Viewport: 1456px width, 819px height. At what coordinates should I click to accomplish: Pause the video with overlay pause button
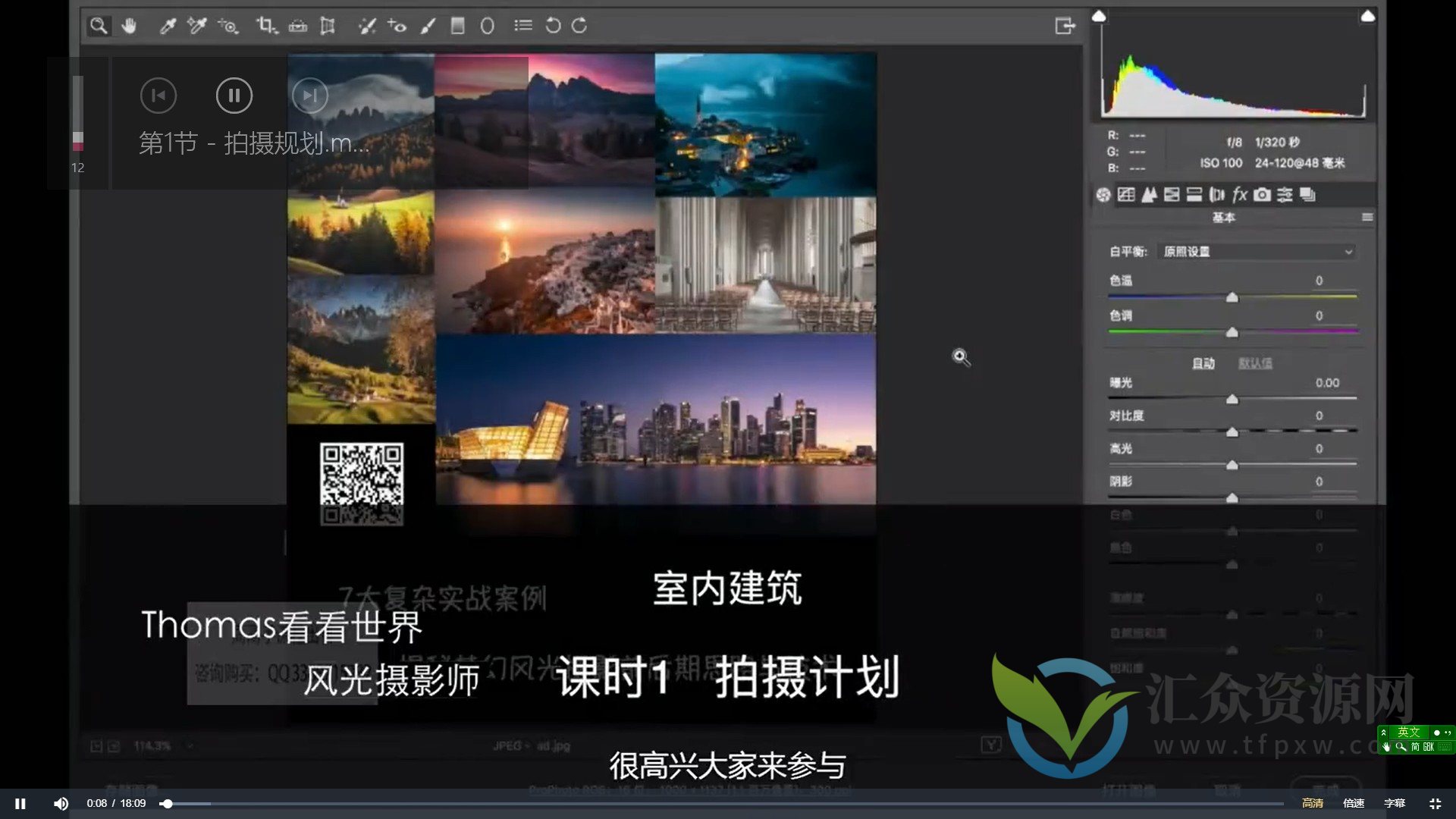[234, 96]
